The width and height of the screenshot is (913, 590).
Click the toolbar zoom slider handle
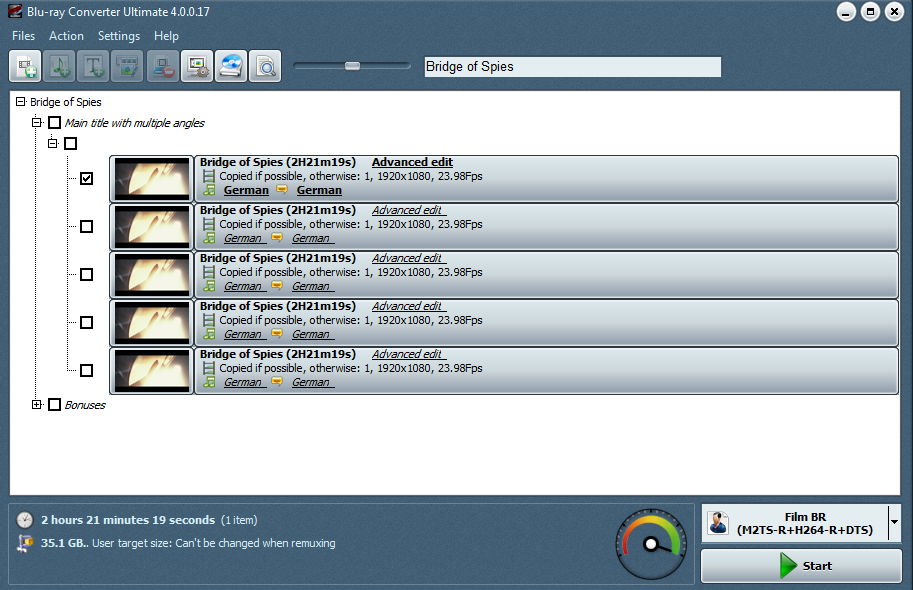click(x=352, y=66)
